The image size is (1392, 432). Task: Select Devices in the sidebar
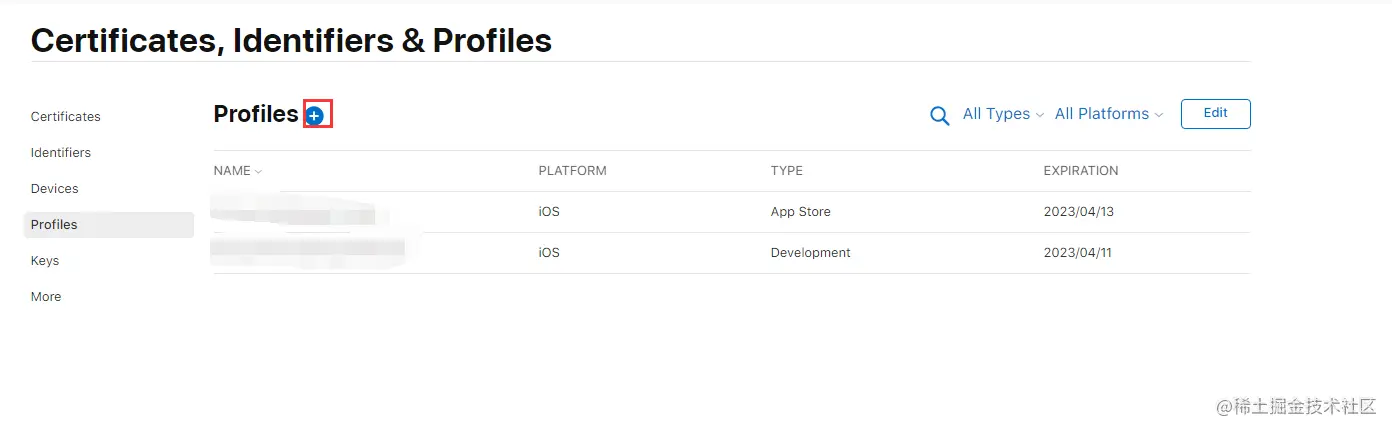55,189
